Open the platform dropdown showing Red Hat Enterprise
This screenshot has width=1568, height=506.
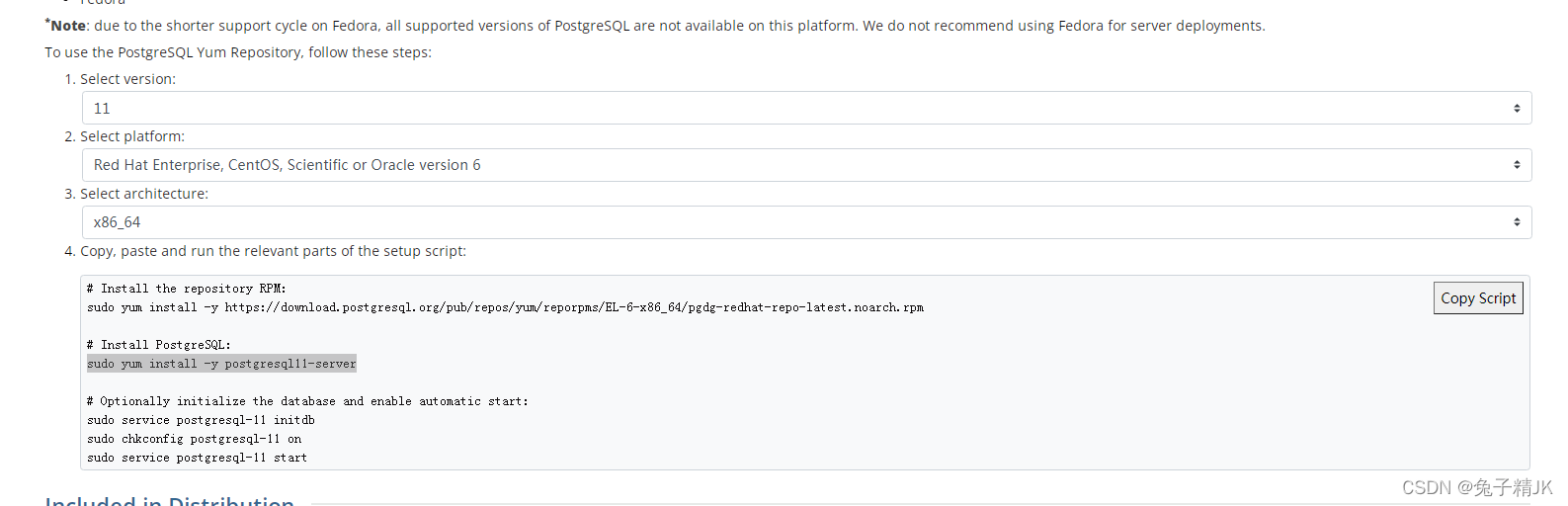(x=806, y=165)
